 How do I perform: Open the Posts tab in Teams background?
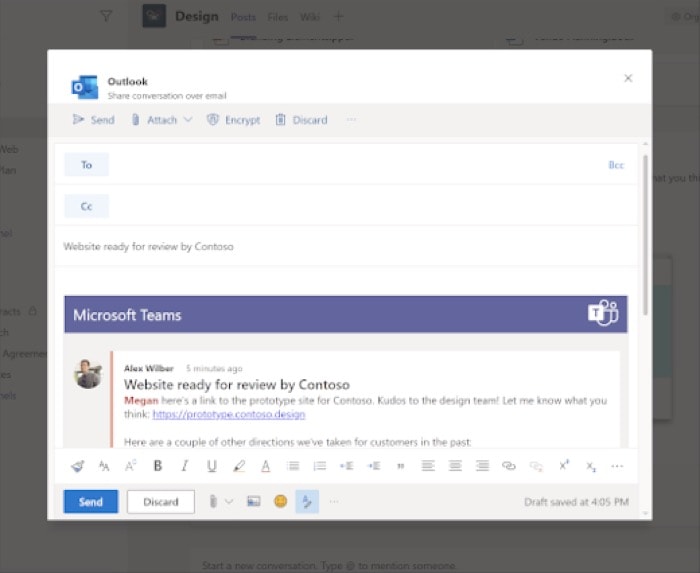(243, 17)
